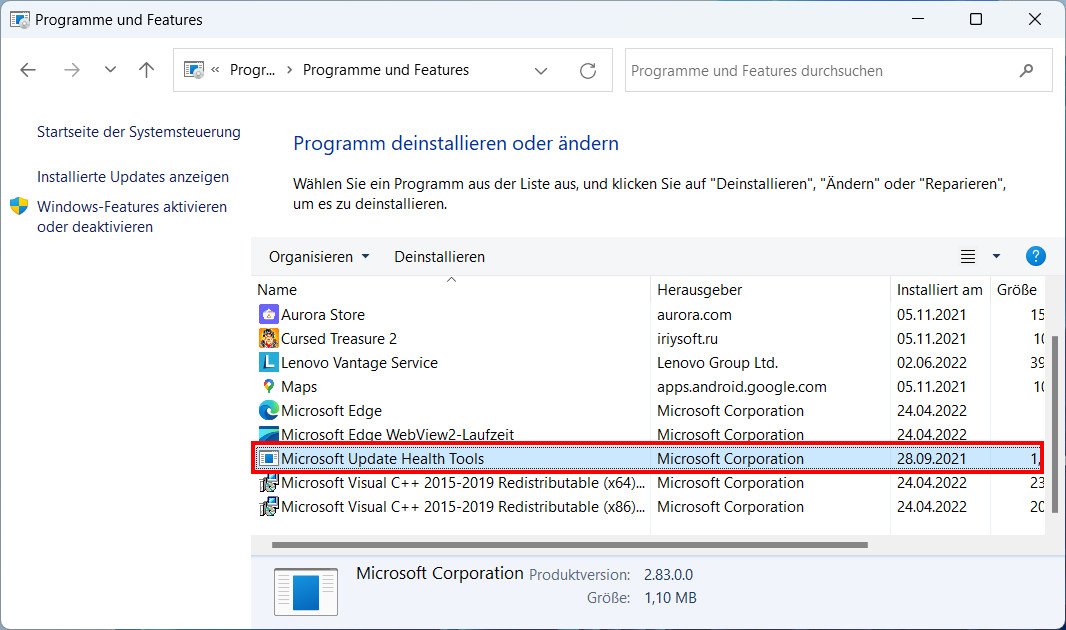Click the Lenovo Group Ltd. publisher cell
Image resolution: width=1066 pixels, height=630 pixels.
point(717,363)
